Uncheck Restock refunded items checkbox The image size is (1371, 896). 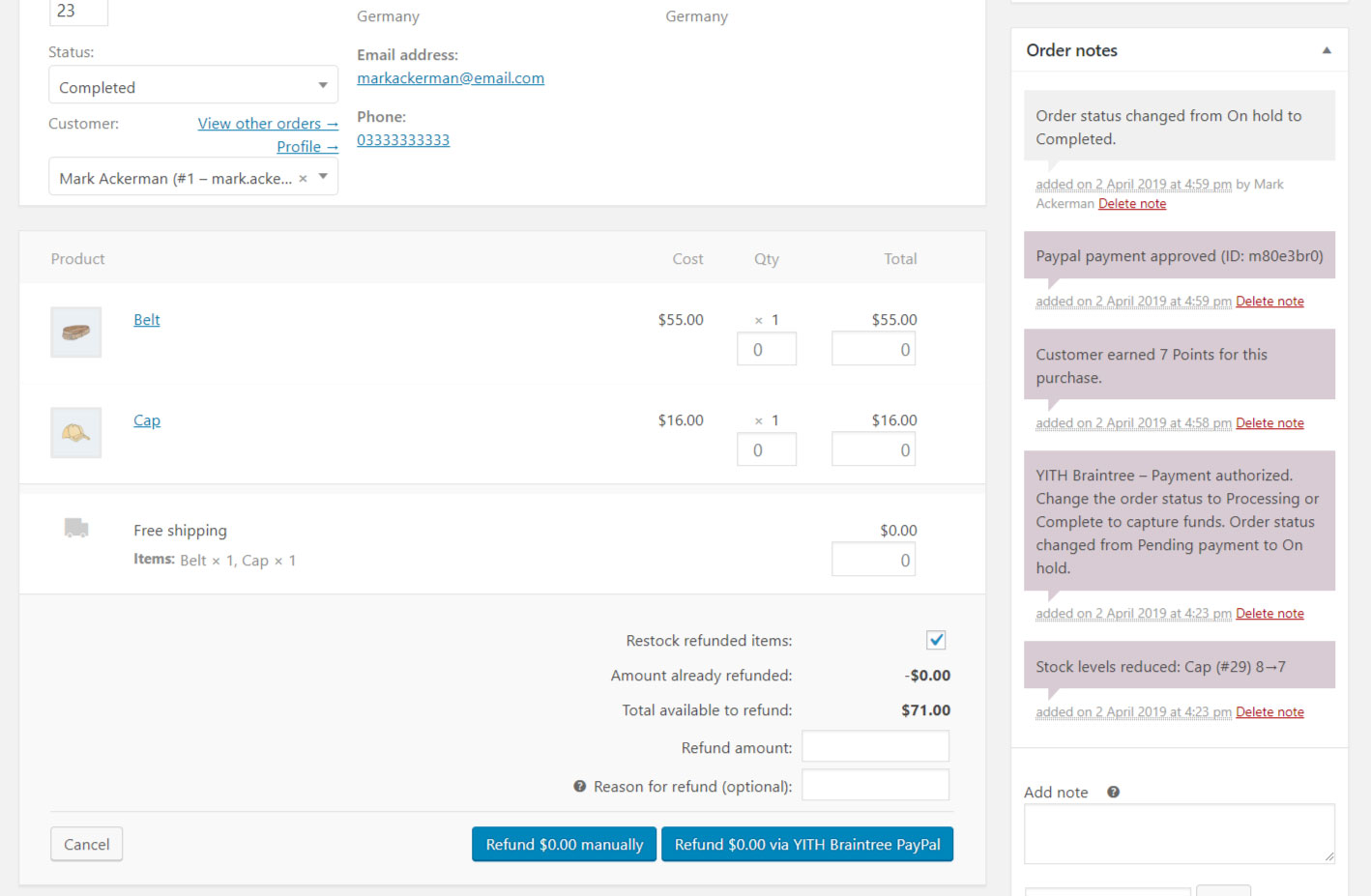tap(936, 640)
